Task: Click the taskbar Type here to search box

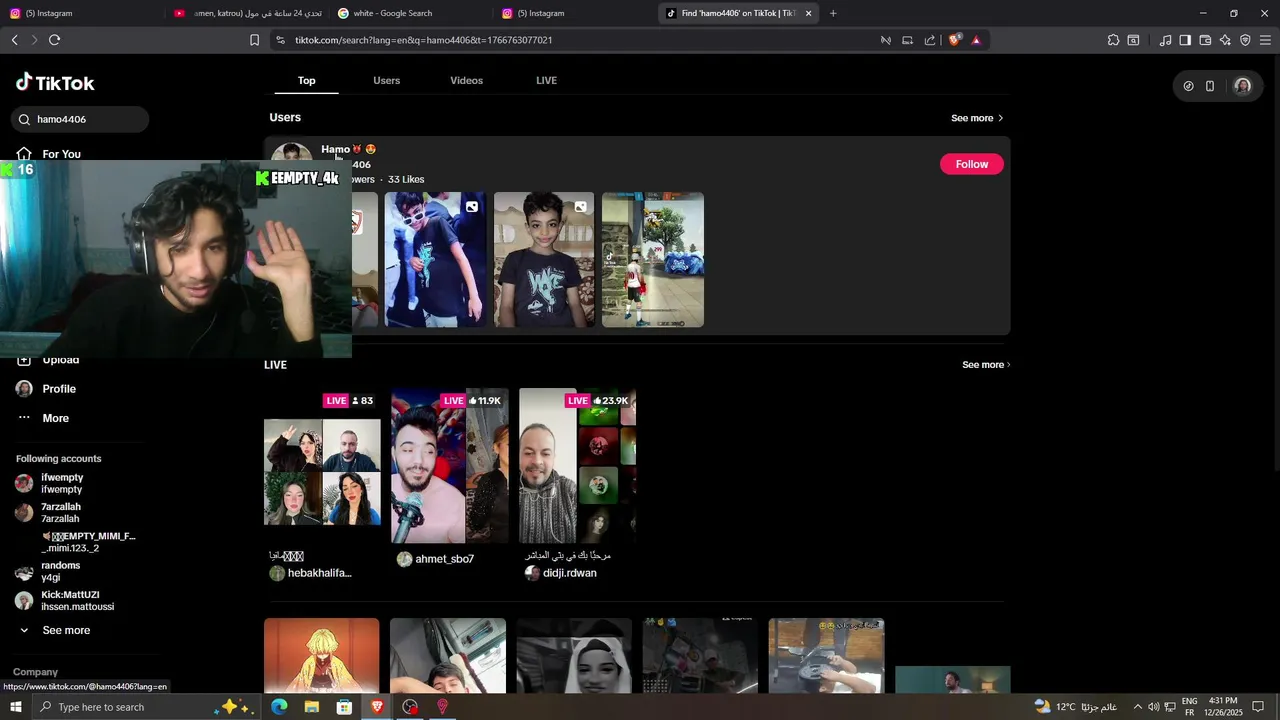Action: tap(146, 707)
